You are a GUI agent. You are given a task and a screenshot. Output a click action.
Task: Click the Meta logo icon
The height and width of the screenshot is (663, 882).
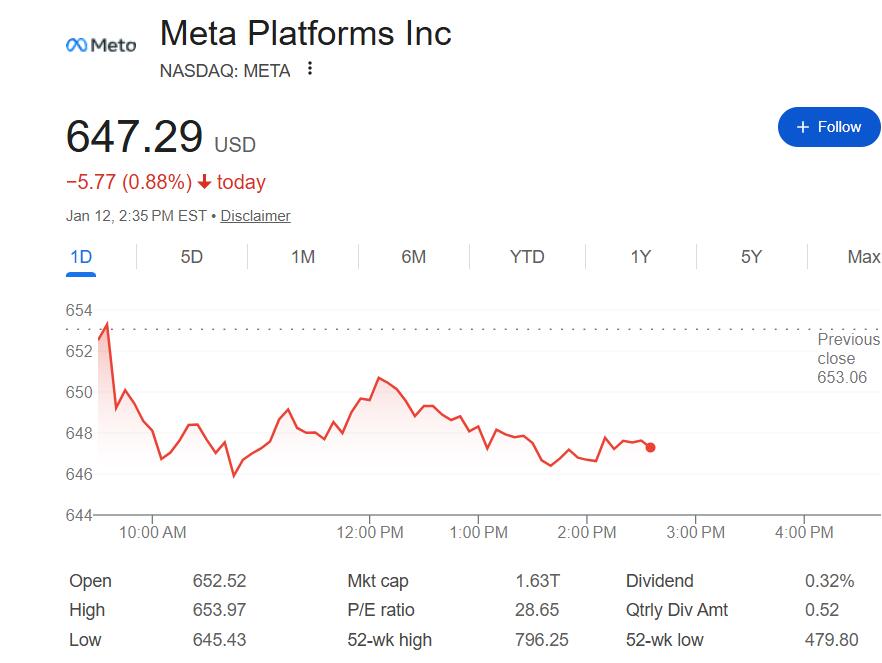[100, 45]
